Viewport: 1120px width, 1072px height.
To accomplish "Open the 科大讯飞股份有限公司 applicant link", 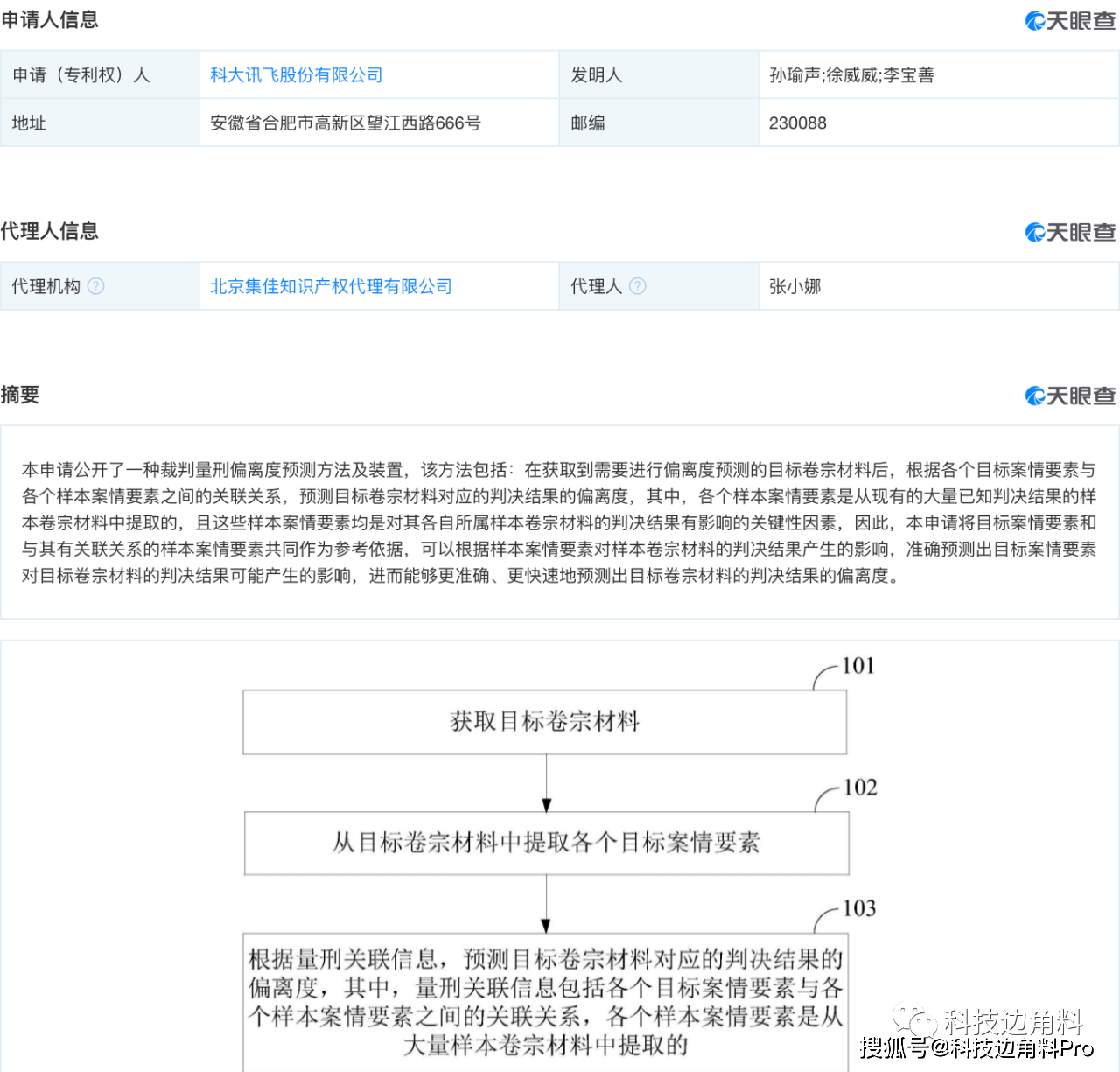I will [x=296, y=75].
